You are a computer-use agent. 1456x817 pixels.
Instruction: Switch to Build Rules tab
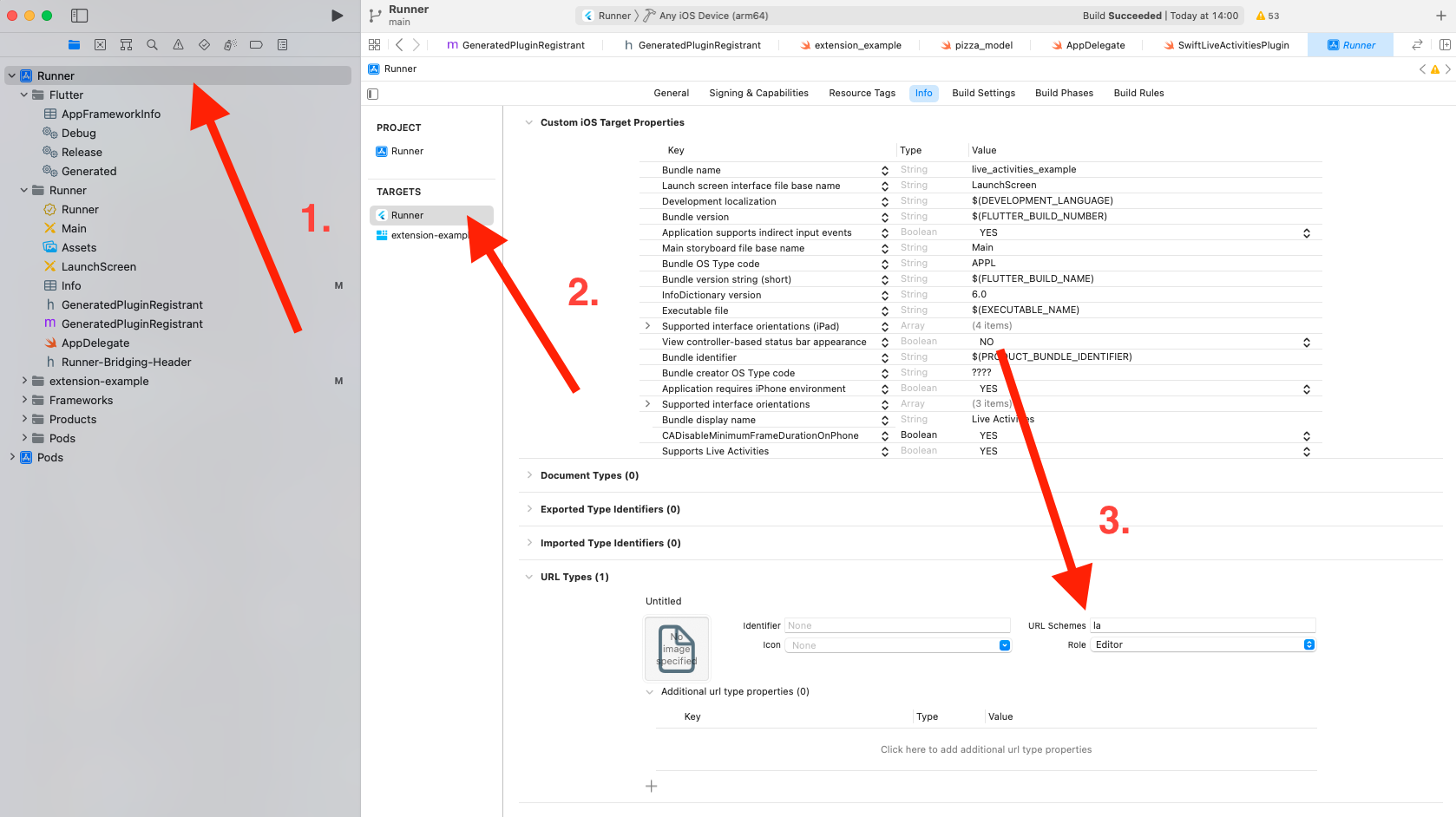click(x=1138, y=94)
